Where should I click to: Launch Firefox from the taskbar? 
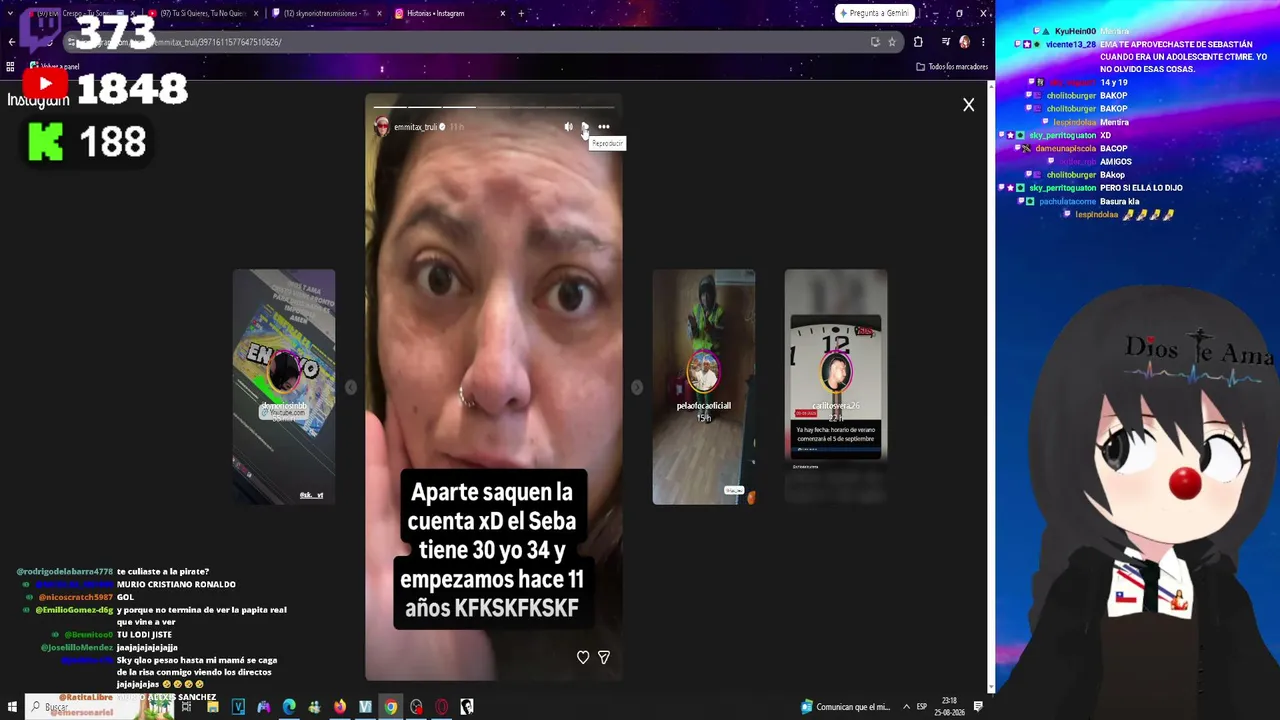[340, 707]
